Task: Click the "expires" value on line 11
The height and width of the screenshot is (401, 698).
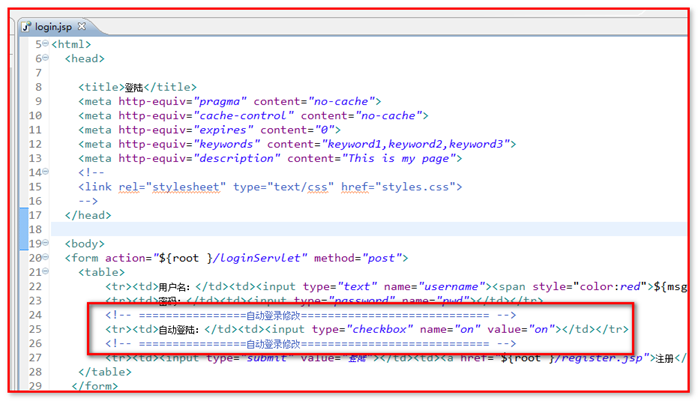Action: point(223,130)
